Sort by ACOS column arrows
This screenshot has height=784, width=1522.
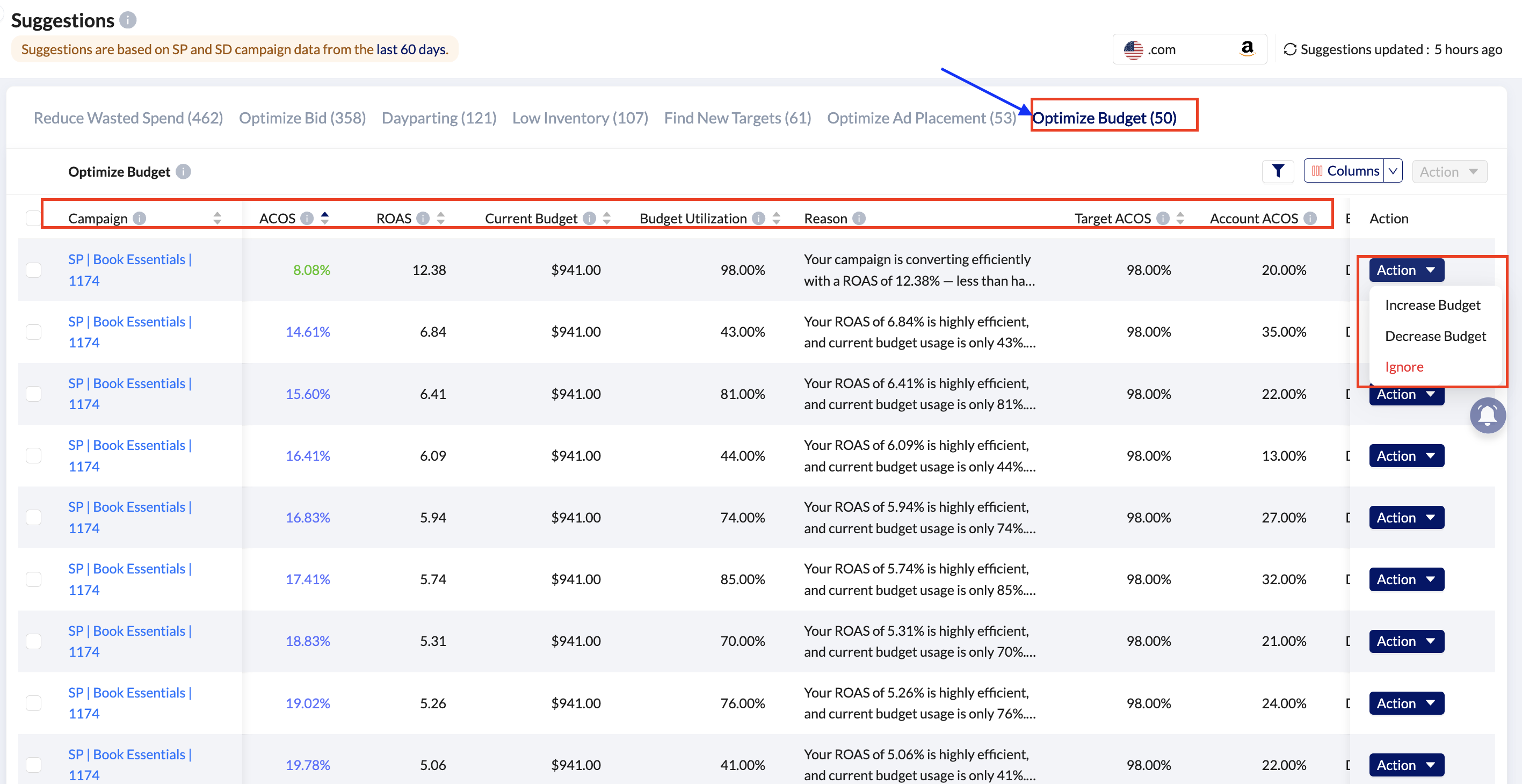(324, 218)
